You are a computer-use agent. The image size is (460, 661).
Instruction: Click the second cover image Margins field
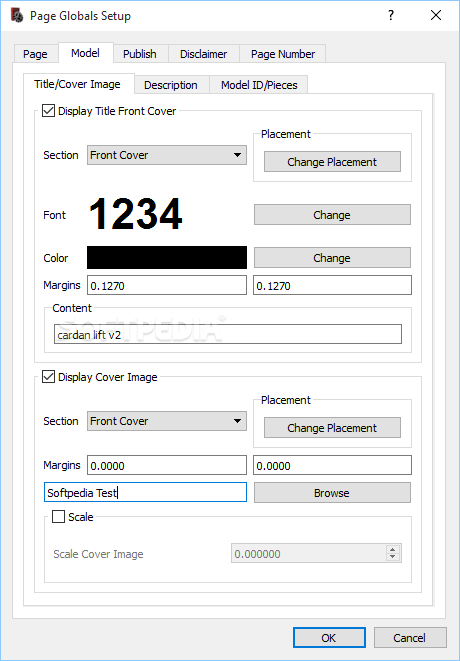332,465
